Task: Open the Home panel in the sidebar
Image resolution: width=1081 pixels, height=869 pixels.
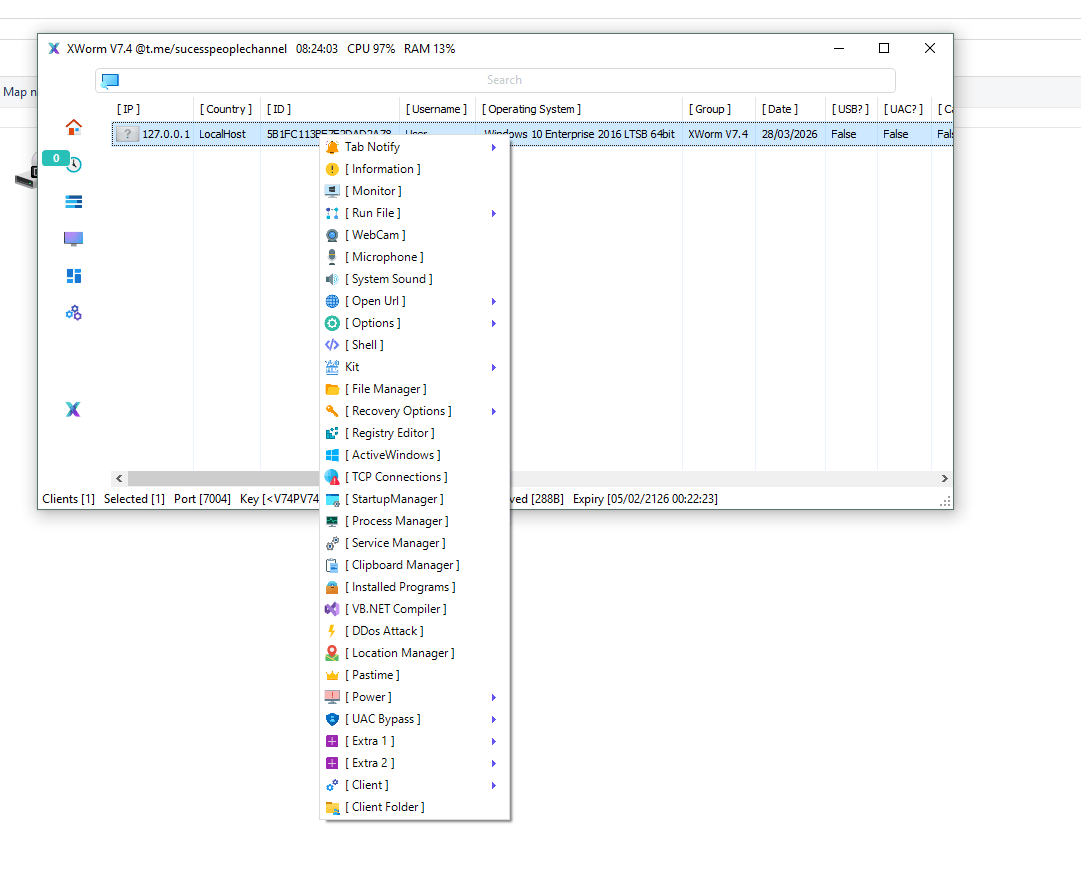Action: pos(73,127)
